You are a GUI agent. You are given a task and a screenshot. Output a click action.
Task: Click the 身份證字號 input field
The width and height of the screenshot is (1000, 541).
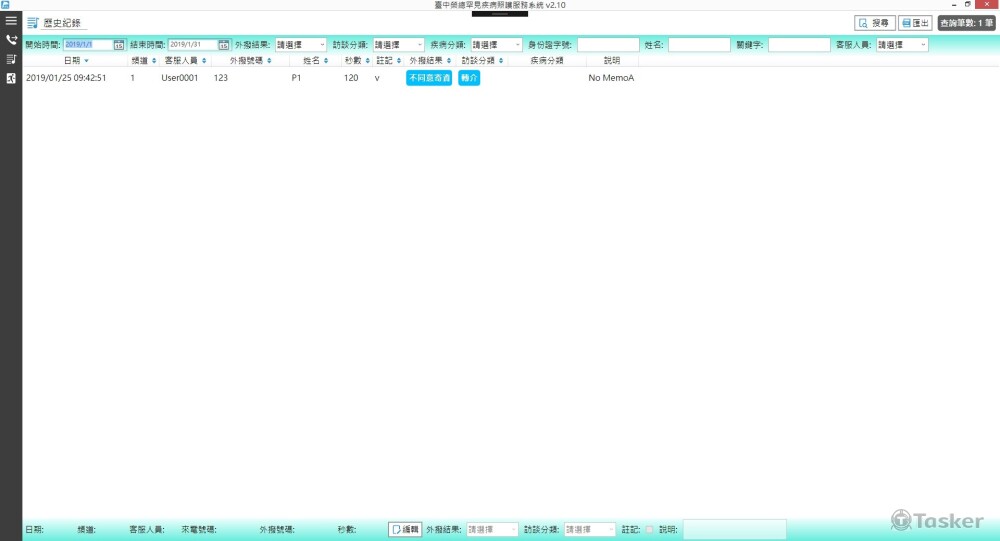point(608,45)
